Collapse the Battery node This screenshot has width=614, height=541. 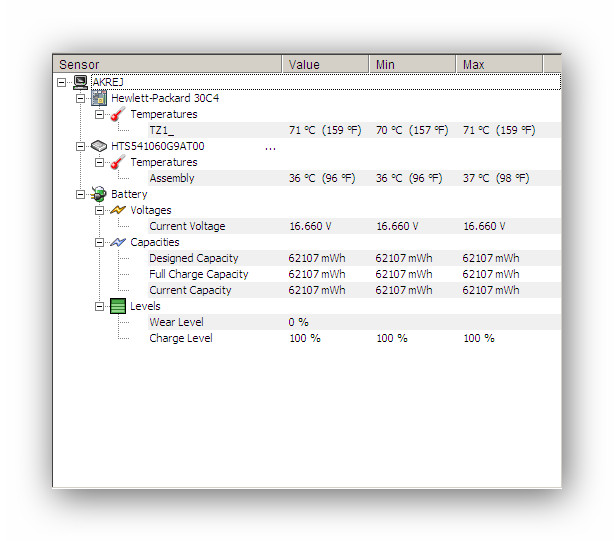pos(80,194)
